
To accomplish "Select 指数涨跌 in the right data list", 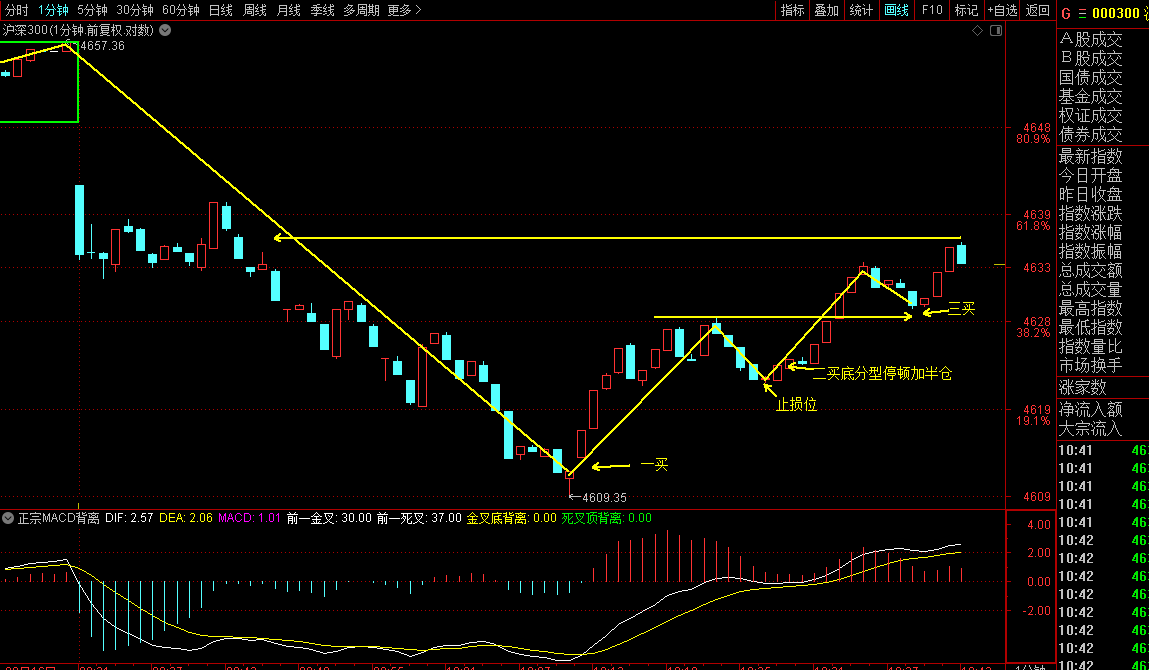I will (x=1090, y=213).
